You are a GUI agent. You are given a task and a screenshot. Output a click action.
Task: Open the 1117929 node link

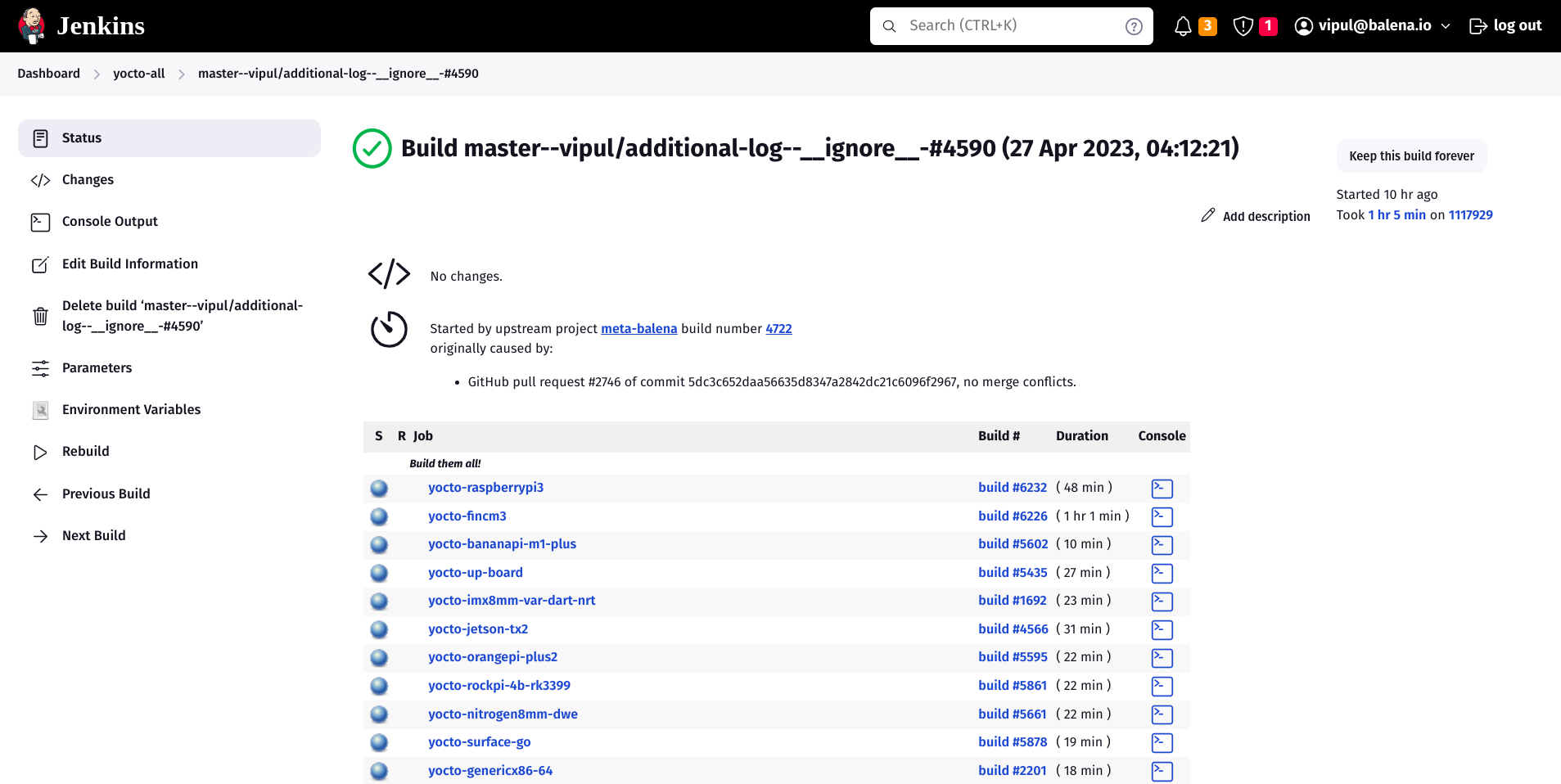[1471, 214]
